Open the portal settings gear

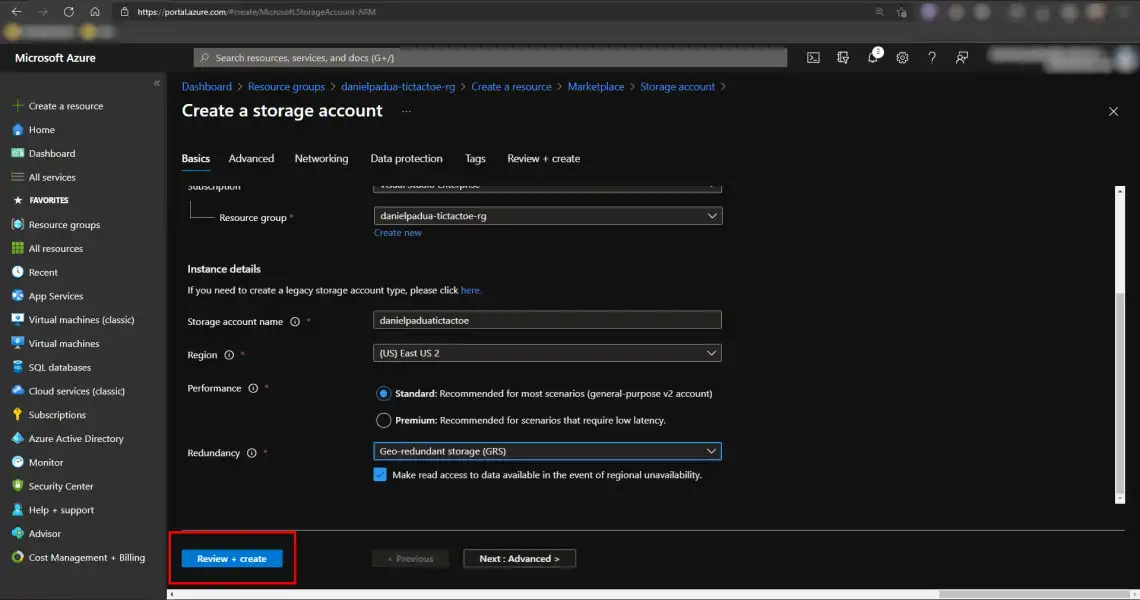click(902, 57)
